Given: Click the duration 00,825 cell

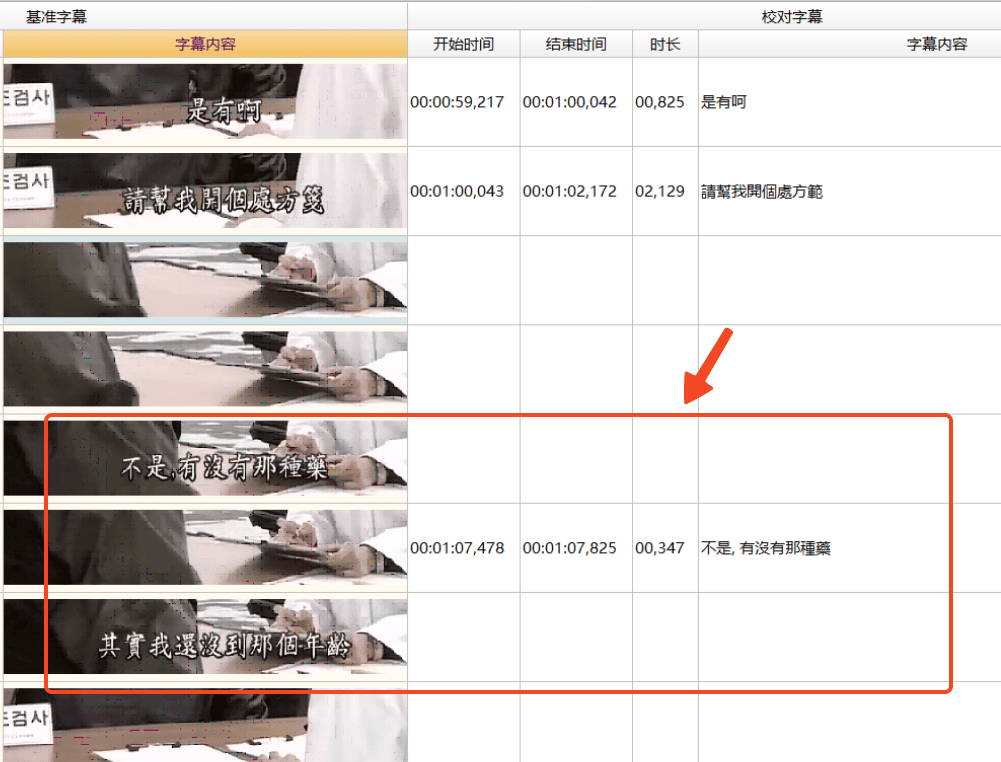Looking at the screenshot, I should 663,101.
